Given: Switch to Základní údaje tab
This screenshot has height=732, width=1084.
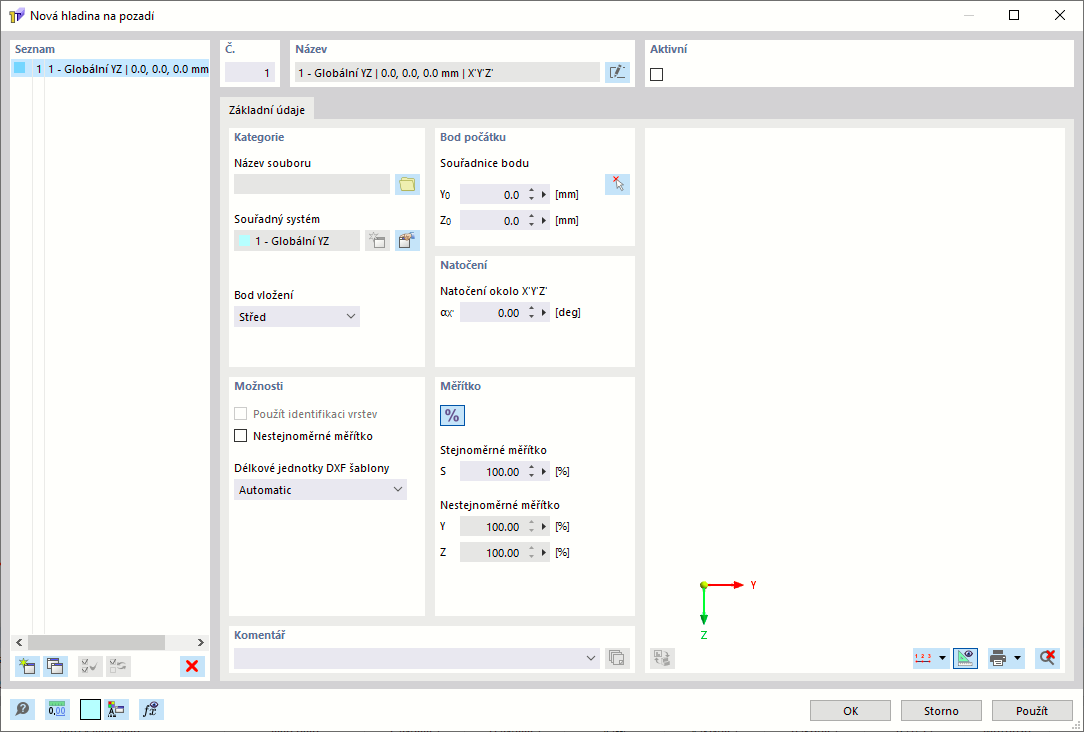Looking at the screenshot, I should point(267,110).
